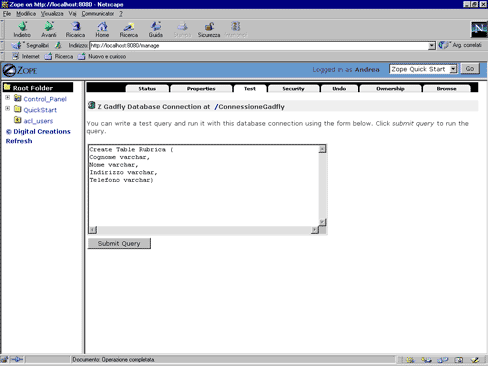Open Composer from component bar

click(475, 360)
